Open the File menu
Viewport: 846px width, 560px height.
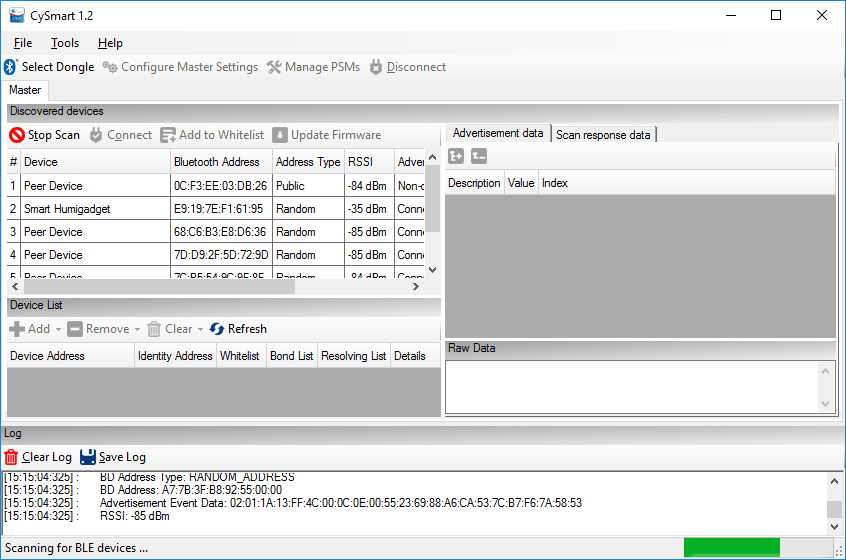click(23, 43)
